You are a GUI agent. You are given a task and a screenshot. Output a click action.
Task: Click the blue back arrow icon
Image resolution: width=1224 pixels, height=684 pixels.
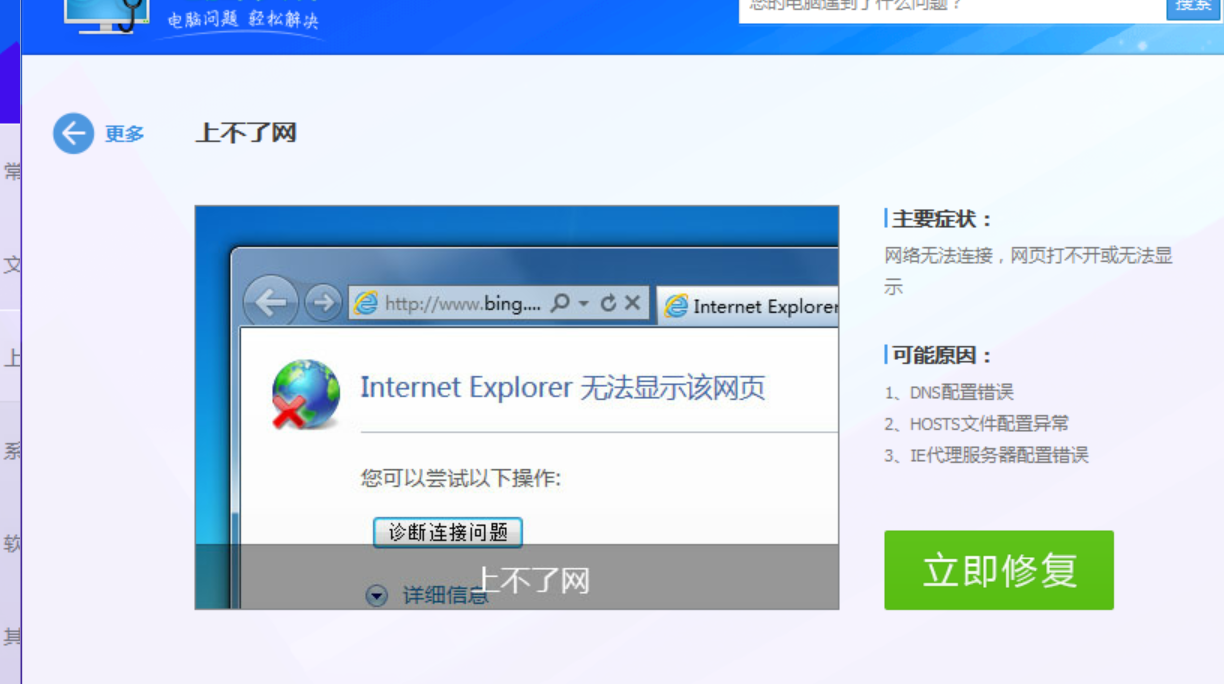pyautogui.click(x=73, y=133)
